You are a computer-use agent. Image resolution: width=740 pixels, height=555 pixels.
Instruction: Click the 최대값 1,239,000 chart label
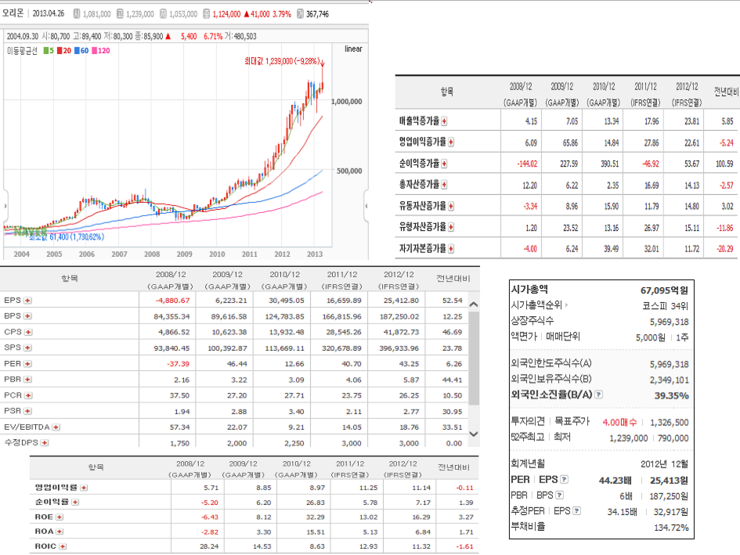[x=282, y=61]
